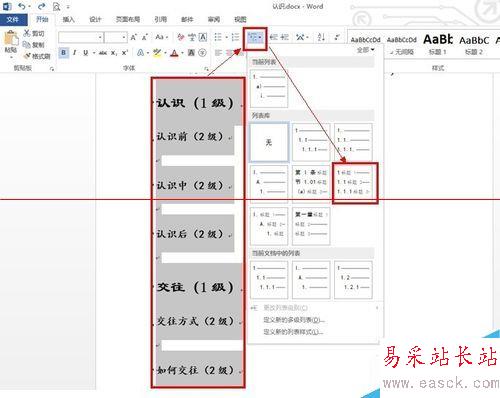Open the All filter dropdown in list panel

tap(365, 50)
